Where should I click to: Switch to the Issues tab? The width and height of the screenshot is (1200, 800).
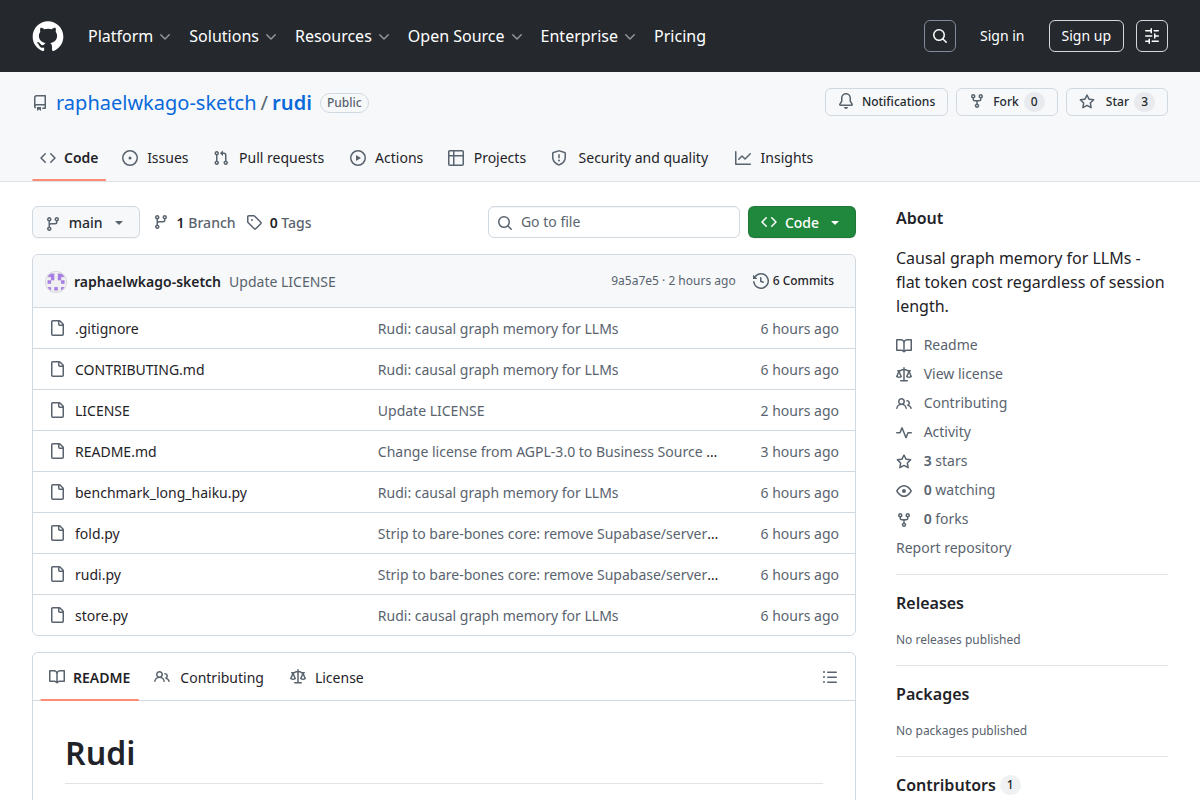coord(155,158)
